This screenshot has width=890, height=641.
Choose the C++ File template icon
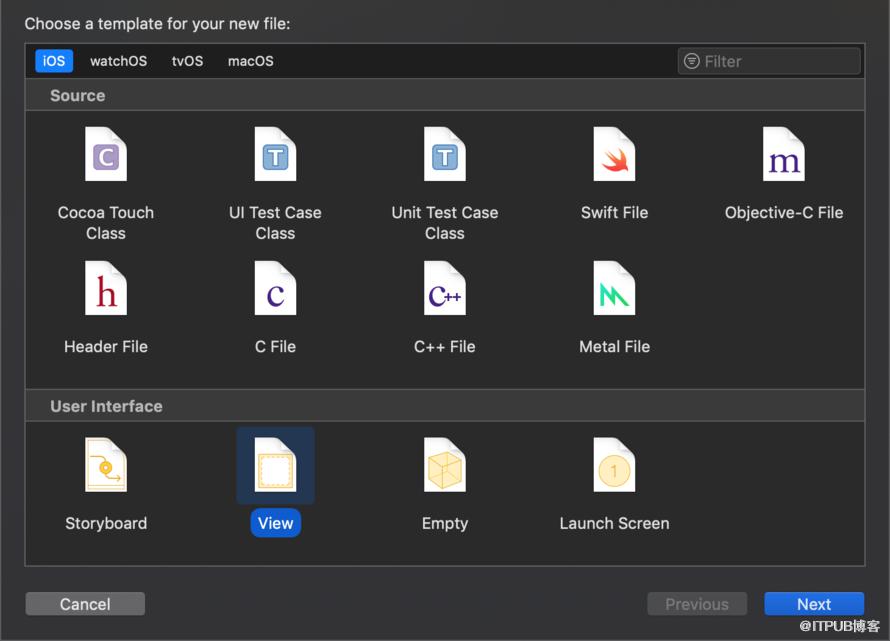pos(445,288)
